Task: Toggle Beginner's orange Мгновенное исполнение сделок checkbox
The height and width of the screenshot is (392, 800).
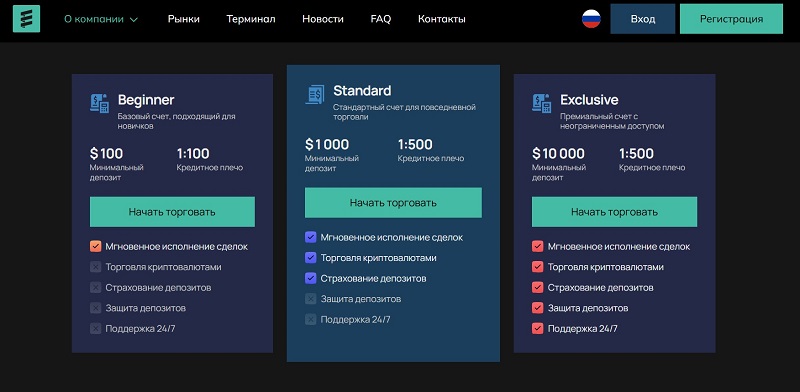Action: pos(95,247)
